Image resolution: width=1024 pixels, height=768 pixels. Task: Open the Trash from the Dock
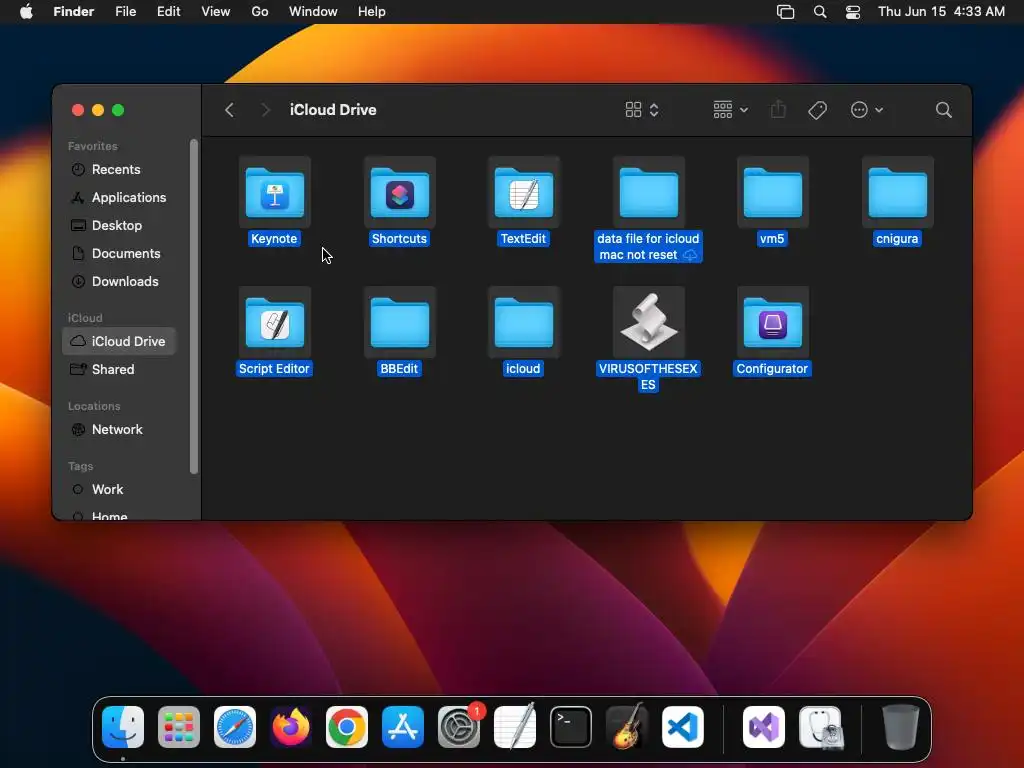(901, 727)
